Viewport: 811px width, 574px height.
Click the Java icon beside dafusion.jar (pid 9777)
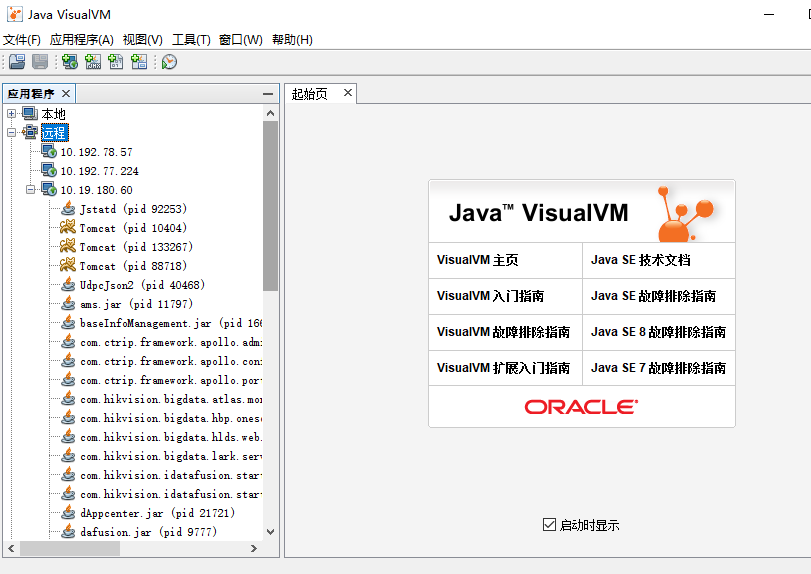click(x=68, y=532)
